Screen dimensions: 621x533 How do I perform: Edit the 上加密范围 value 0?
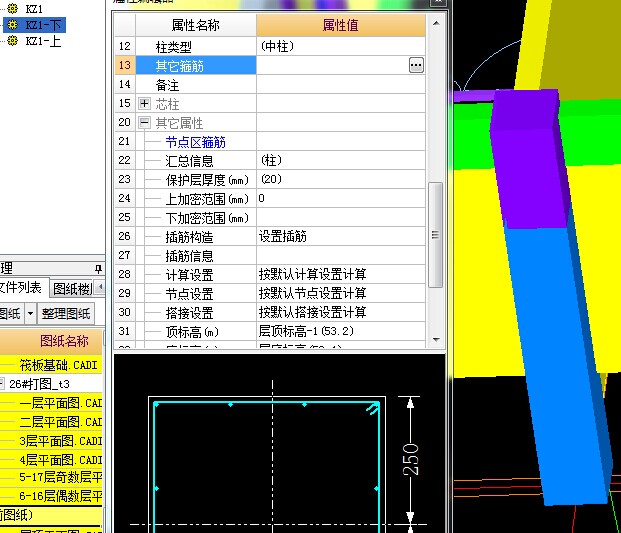click(x=341, y=198)
